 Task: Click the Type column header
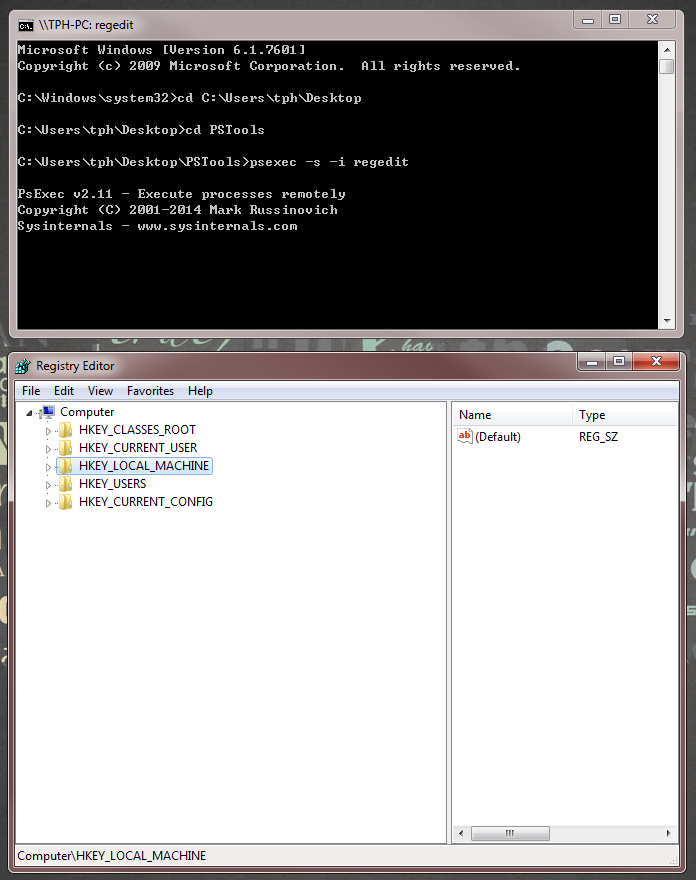click(x=625, y=415)
